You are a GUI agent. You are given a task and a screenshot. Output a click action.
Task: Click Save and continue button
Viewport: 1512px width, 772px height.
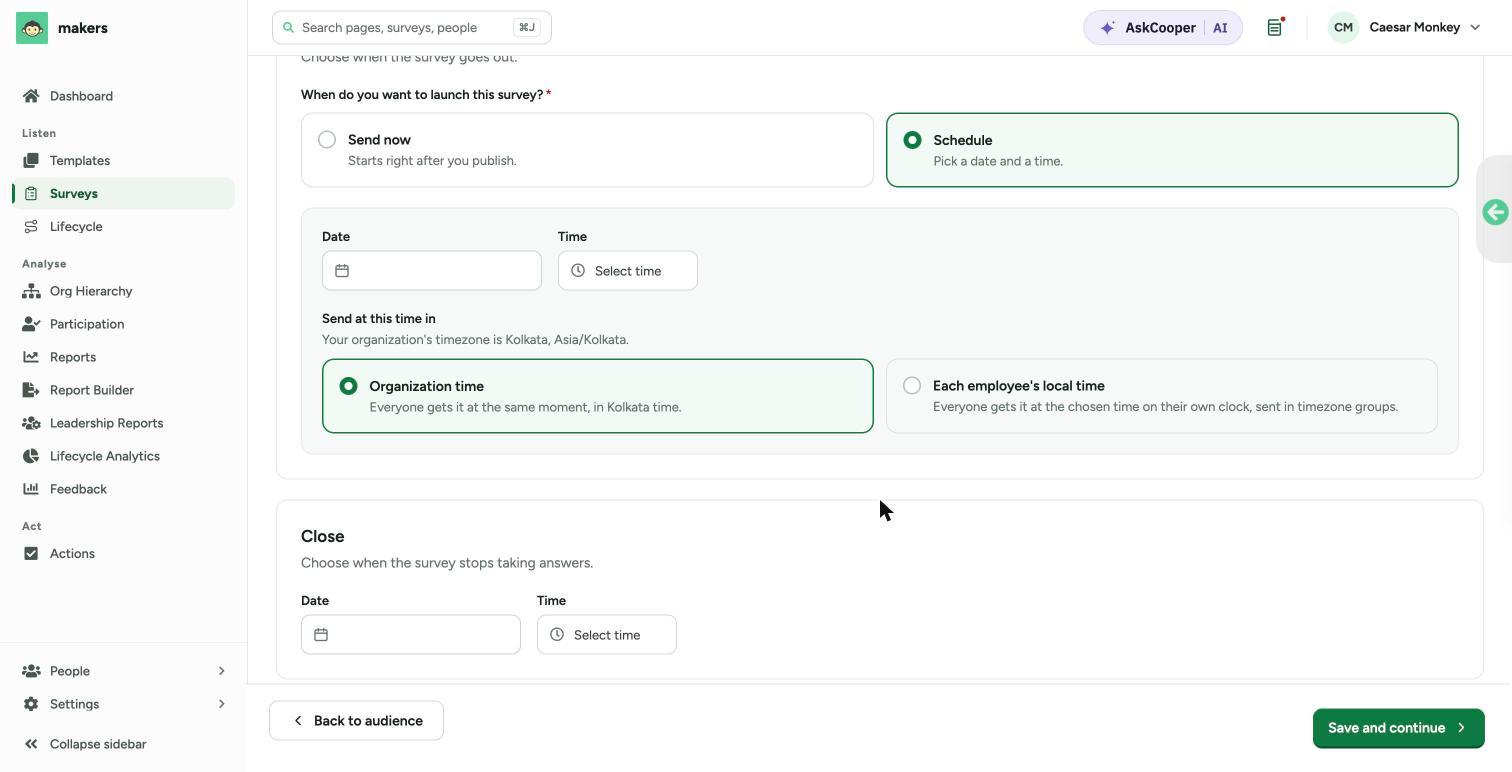tap(1398, 728)
